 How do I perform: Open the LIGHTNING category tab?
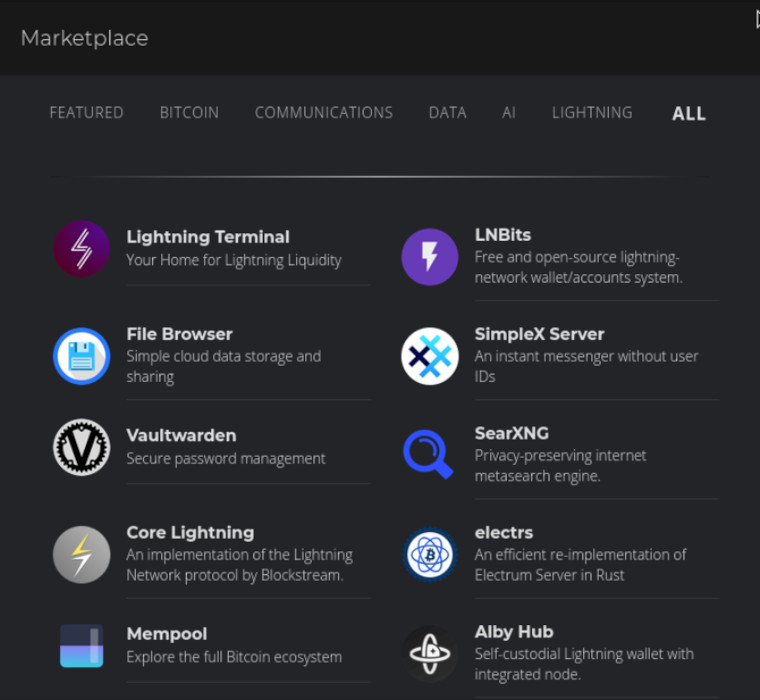point(592,112)
